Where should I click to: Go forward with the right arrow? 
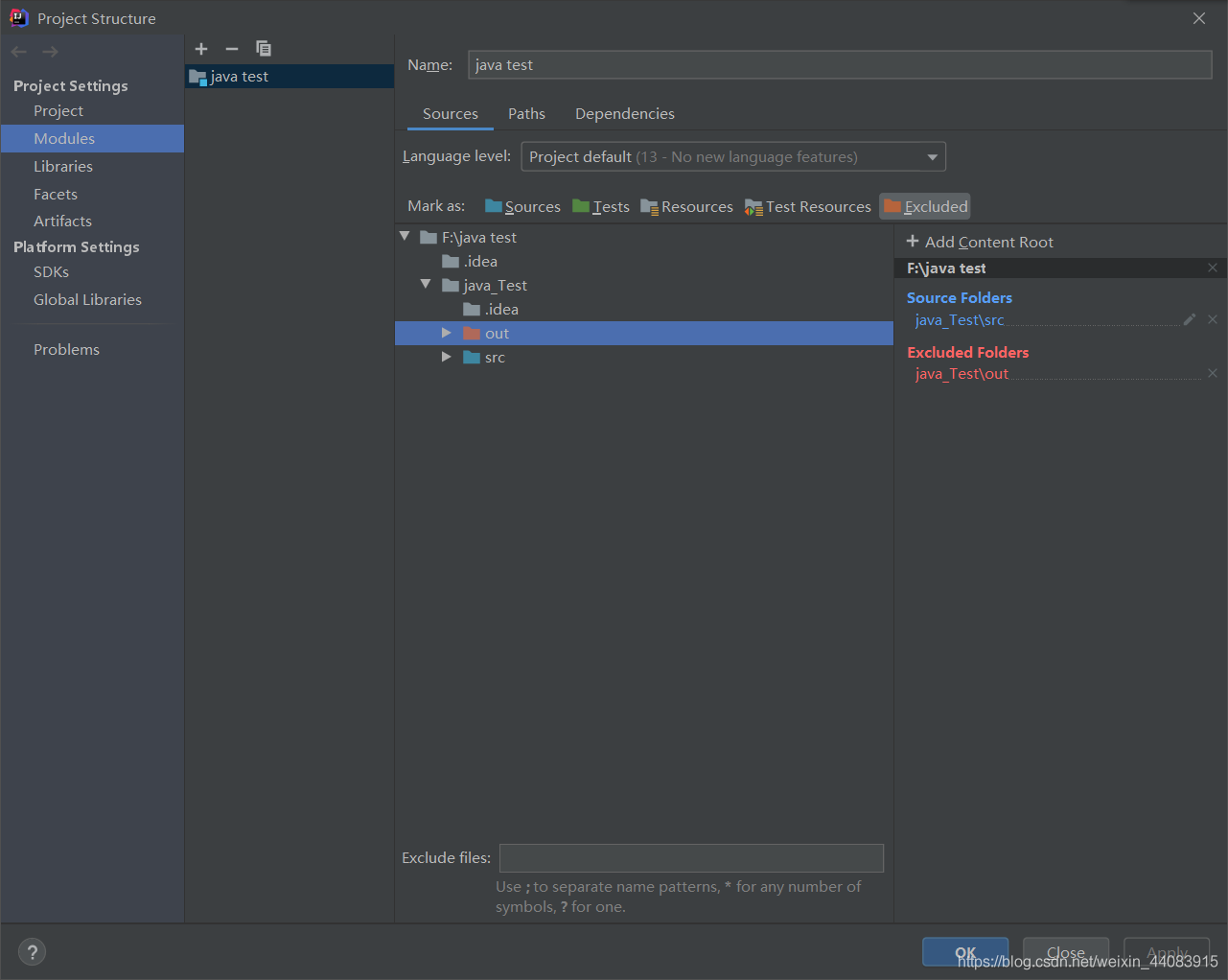pyautogui.click(x=51, y=52)
